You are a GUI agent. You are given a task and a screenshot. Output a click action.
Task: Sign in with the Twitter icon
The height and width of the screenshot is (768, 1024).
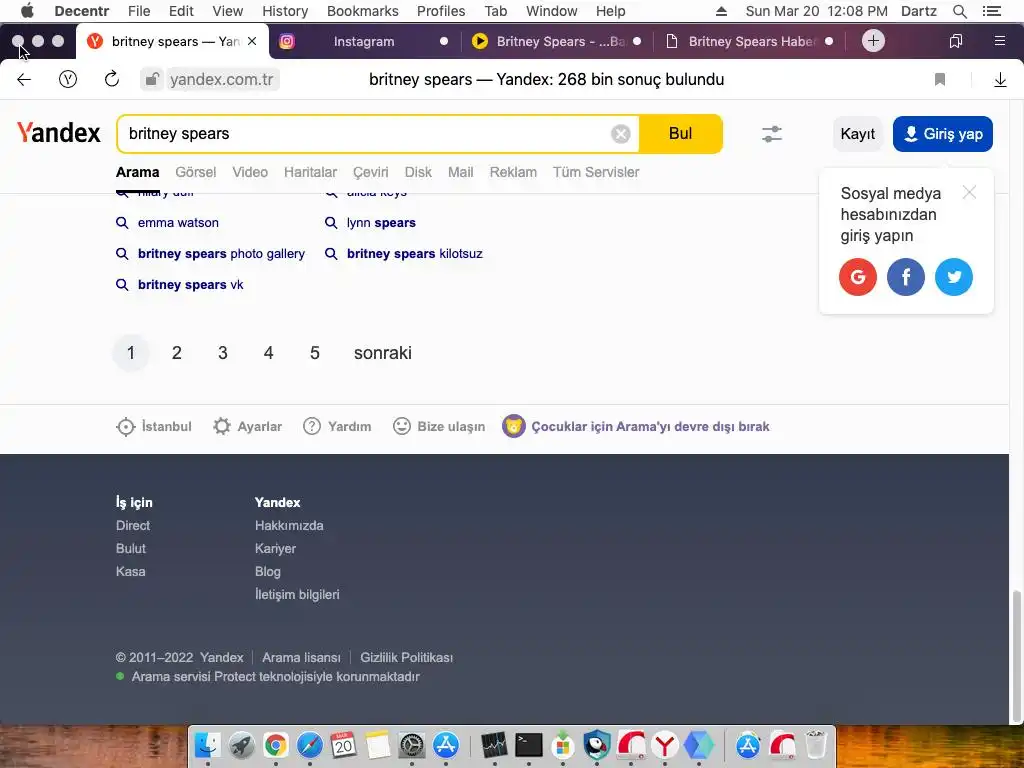[953, 277]
